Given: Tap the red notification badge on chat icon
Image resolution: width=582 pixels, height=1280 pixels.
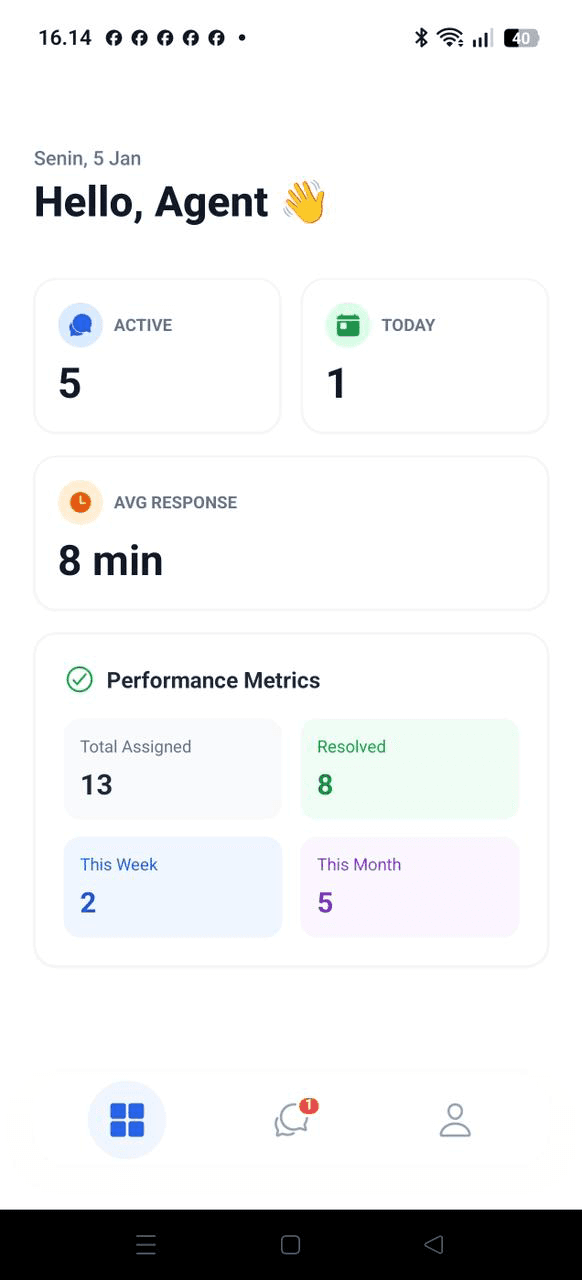Looking at the screenshot, I should 309,1105.
